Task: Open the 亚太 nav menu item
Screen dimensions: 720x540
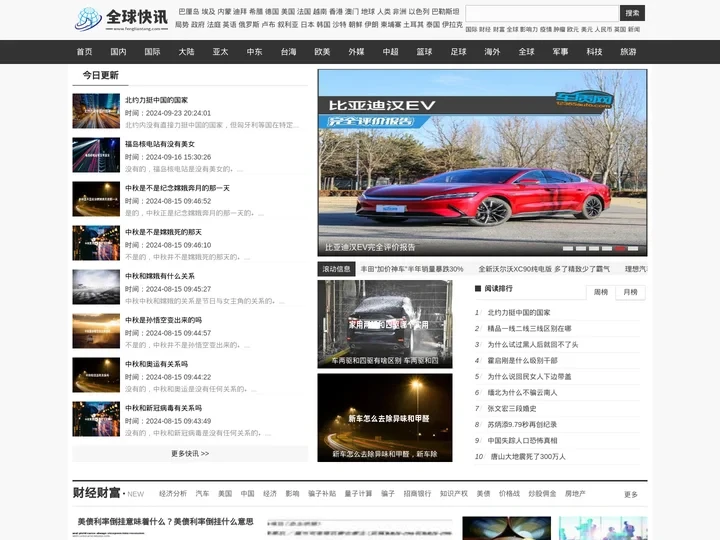Action: point(220,52)
